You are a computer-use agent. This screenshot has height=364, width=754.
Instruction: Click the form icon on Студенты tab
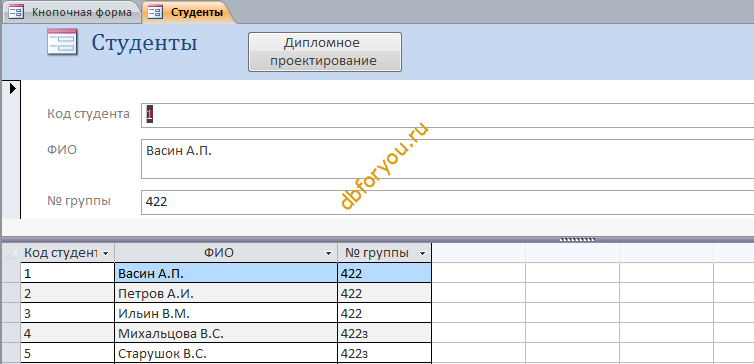(155, 13)
